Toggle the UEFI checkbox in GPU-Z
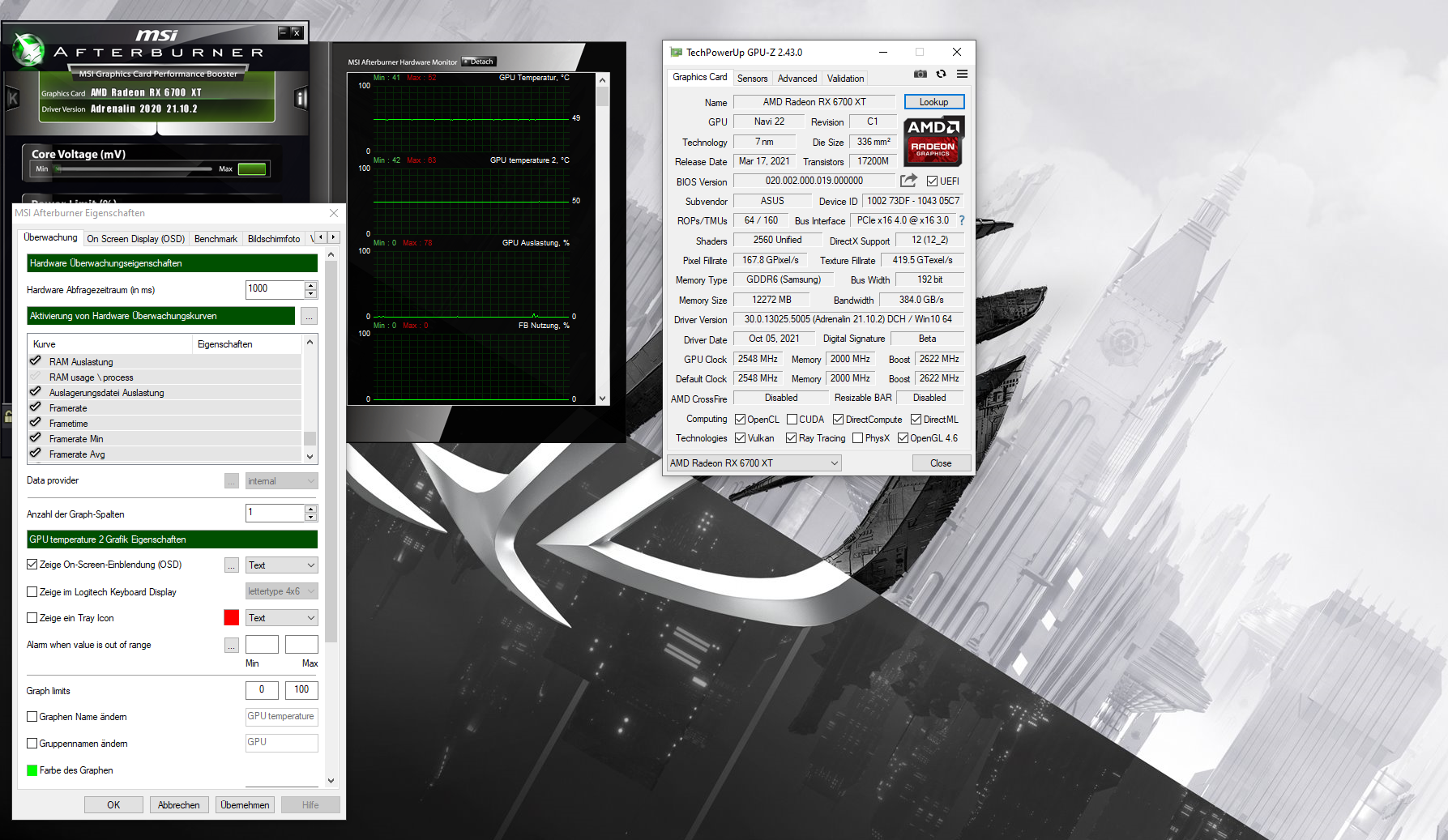 pyautogui.click(x=932, y=181)
